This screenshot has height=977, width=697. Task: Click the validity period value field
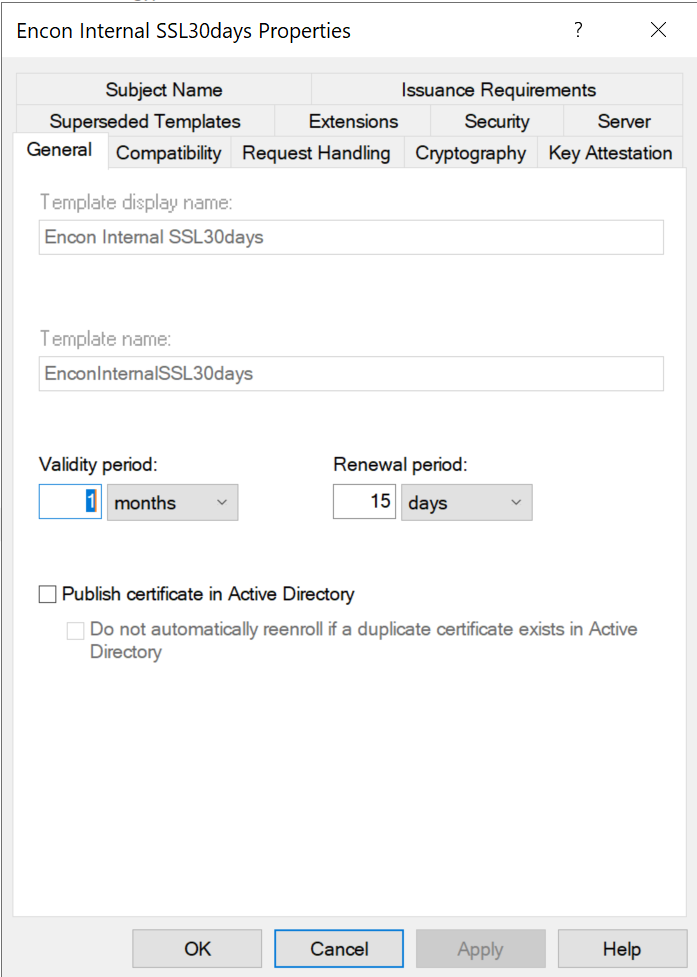[x=69, y=501]
